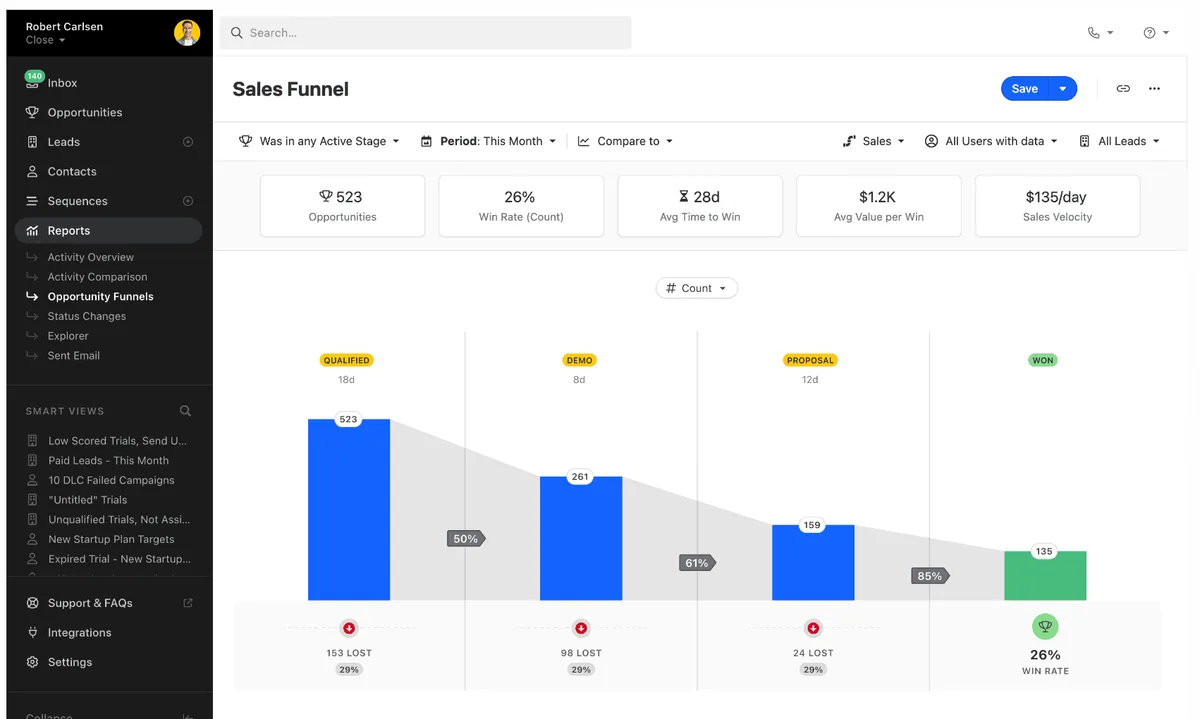Open the Smart Views search magnifier

185,410
